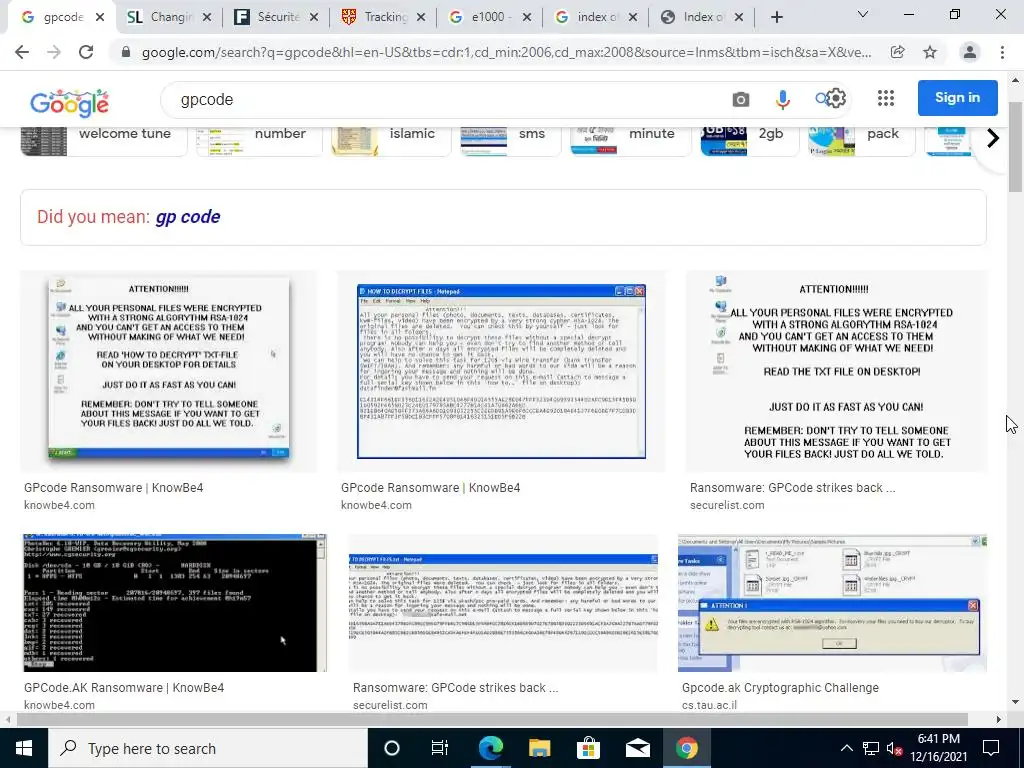
Task: Open a new browser tab with plus
Action: tap(776, 18)
